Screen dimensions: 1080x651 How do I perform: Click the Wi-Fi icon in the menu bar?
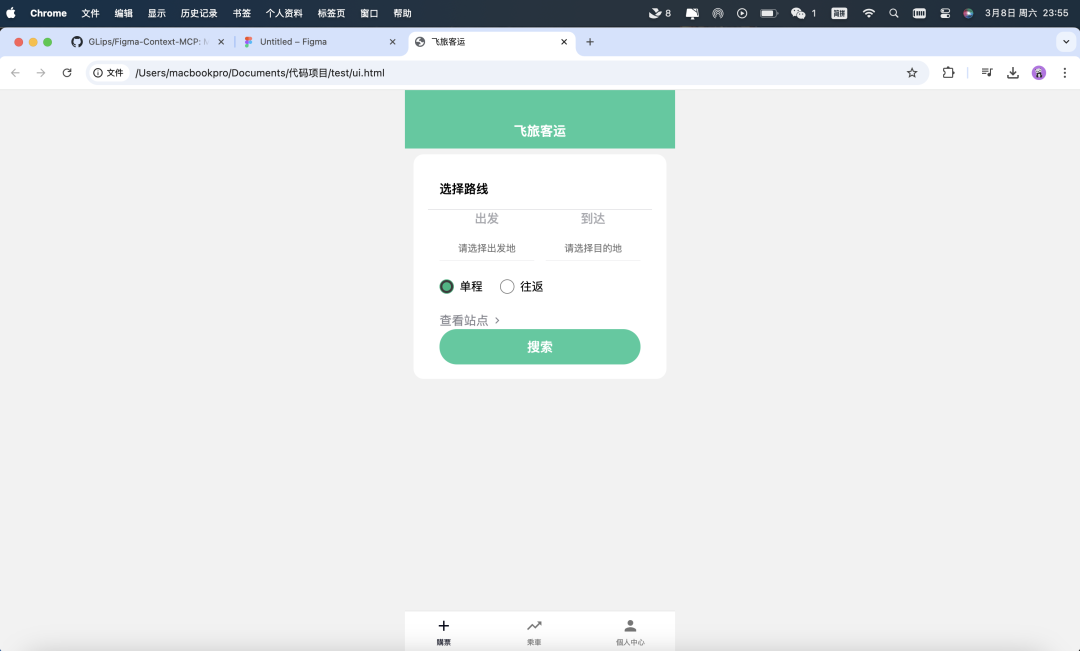(867, 13)
